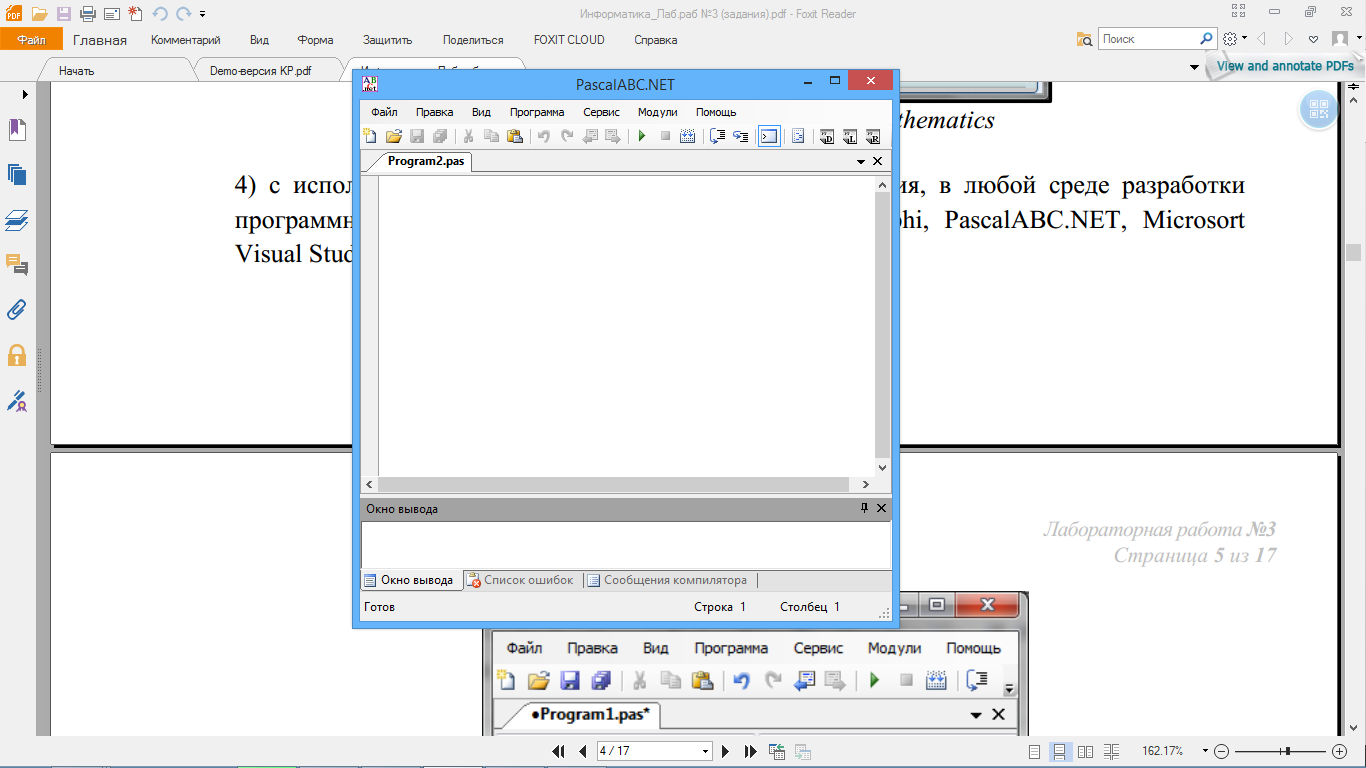Screen dimensions: 1366x768
Task: Click Foxit quick access Open folder icon
Action: (x=39, y=14)
